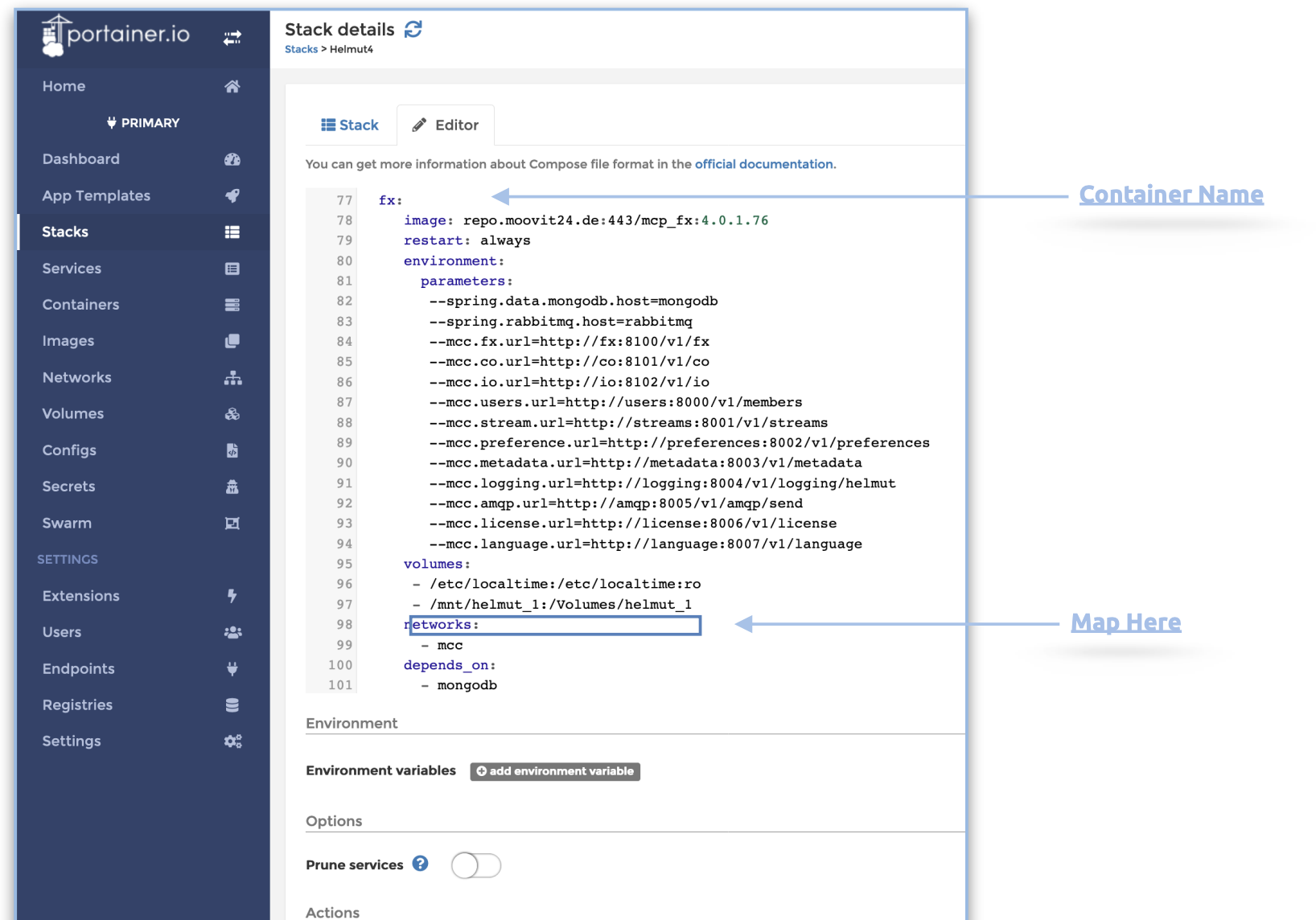This screenshot has height=920, width=1316.
Task: Switch to the Stack tab
Action: [350, 125]
